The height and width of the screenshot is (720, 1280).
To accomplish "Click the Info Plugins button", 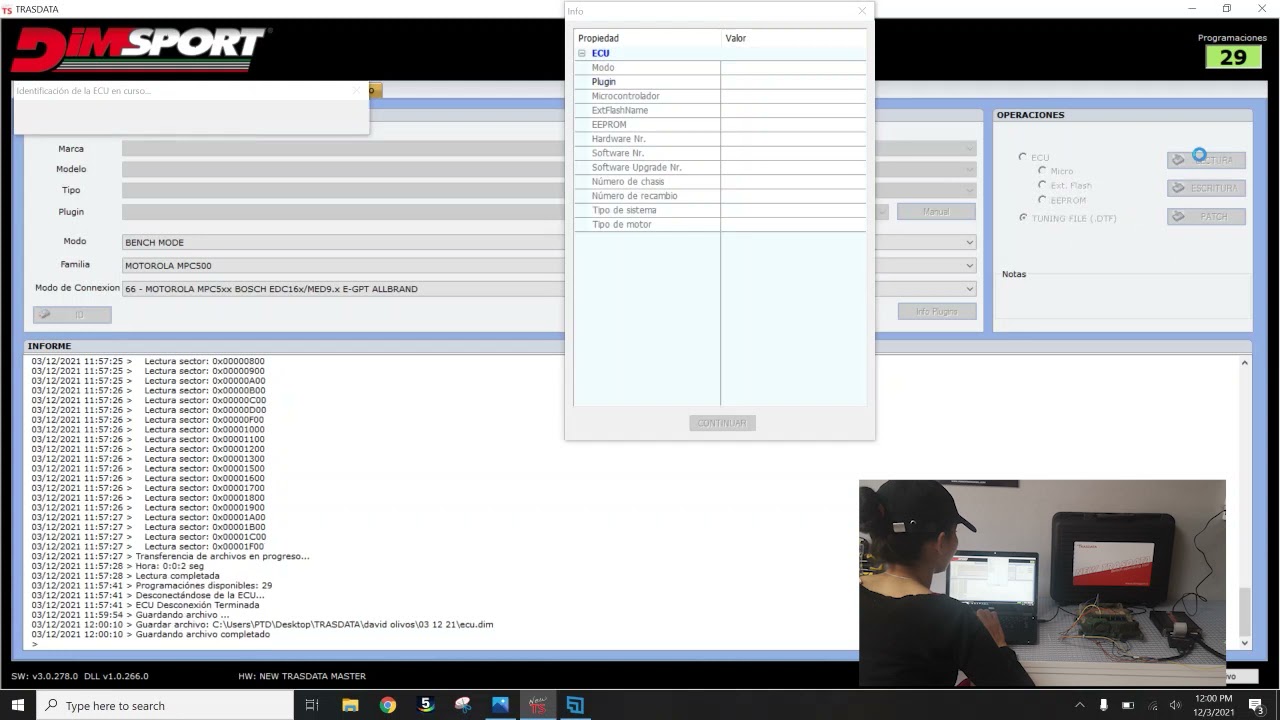I will click(936, 312).
